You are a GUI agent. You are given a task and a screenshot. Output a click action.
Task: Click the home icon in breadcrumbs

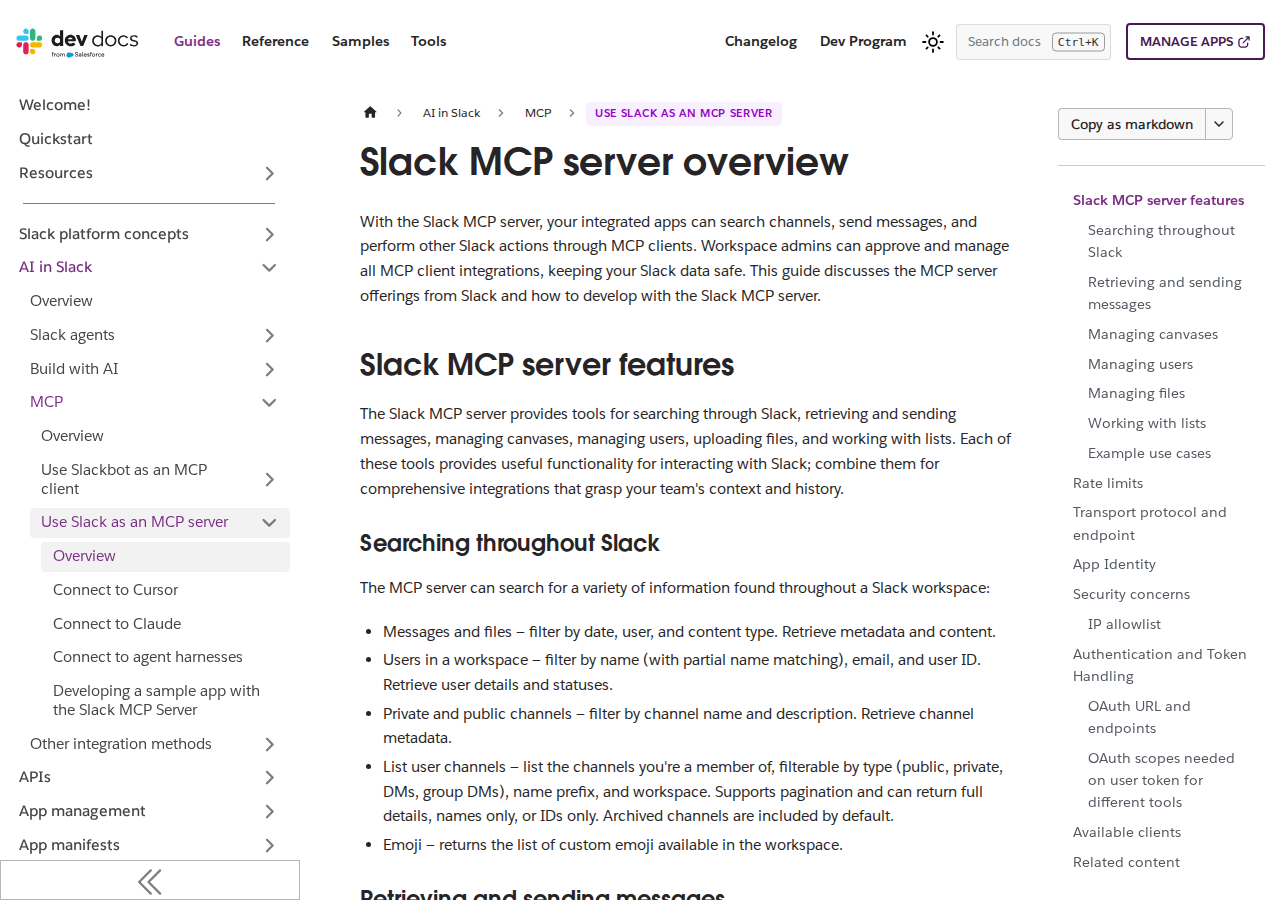coord(370,113)
